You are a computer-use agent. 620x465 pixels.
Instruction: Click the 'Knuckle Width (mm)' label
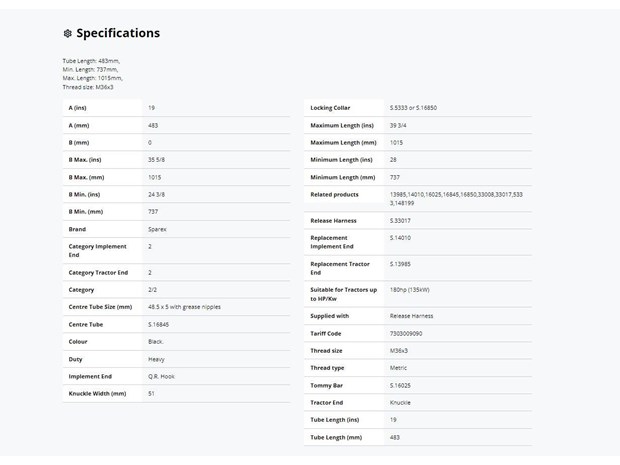pos(97,393)
